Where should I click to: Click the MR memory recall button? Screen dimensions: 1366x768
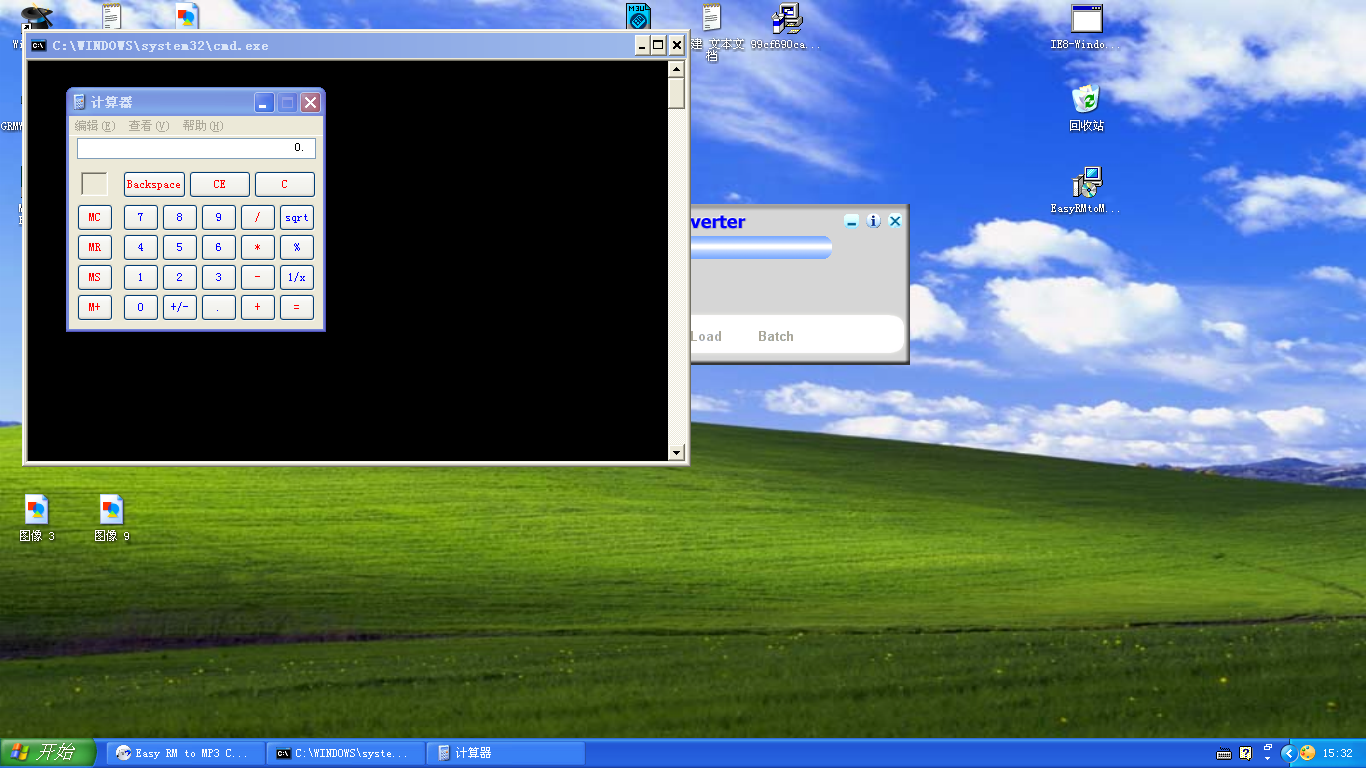[x=95, y=247]
